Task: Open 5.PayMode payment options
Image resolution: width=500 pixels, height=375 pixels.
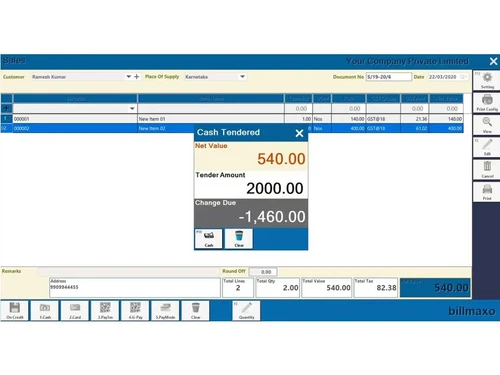Action: [165, 311]
